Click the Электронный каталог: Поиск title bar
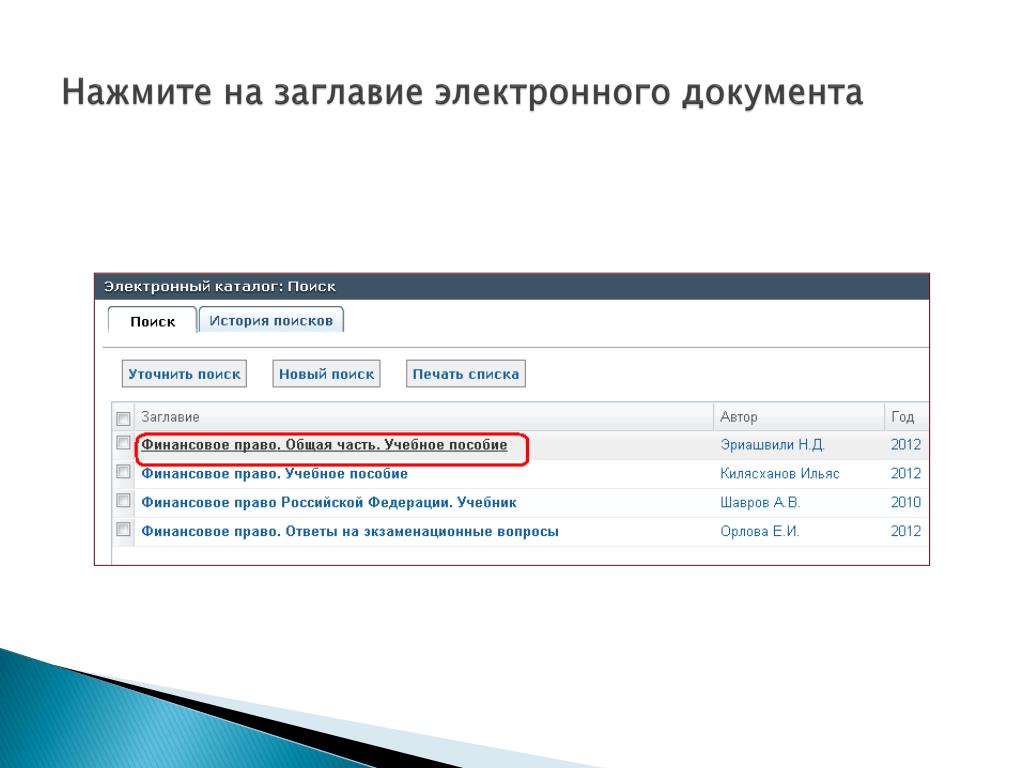The image size is (1024, 768). pos(512,287)
